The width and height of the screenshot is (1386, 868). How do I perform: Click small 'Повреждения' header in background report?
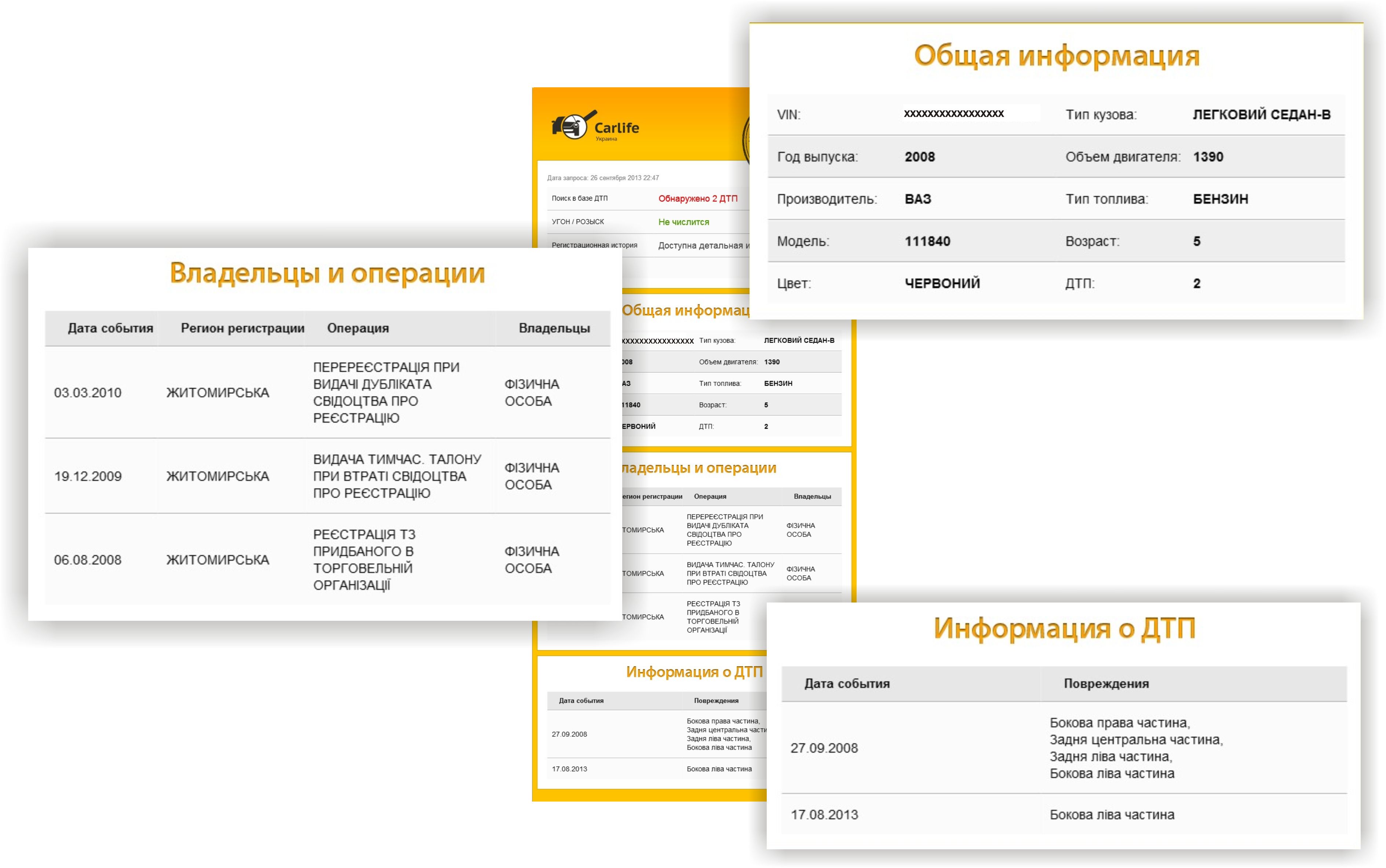point(716,701)
